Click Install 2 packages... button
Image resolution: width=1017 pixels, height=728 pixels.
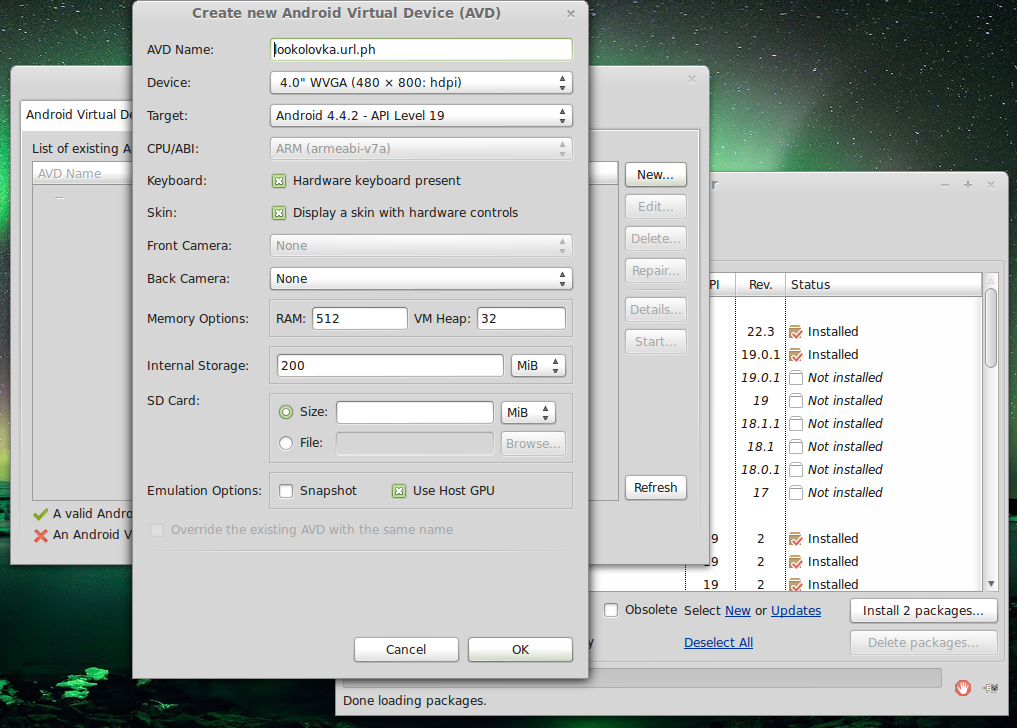923,611
